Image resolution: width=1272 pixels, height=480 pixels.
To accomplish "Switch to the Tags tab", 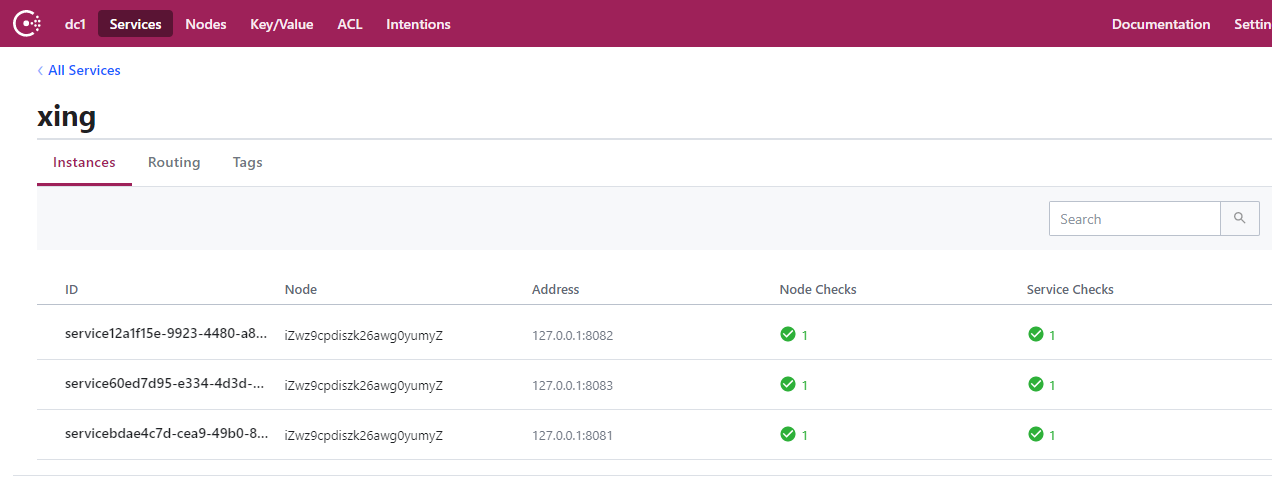I will tap(247, 162).
